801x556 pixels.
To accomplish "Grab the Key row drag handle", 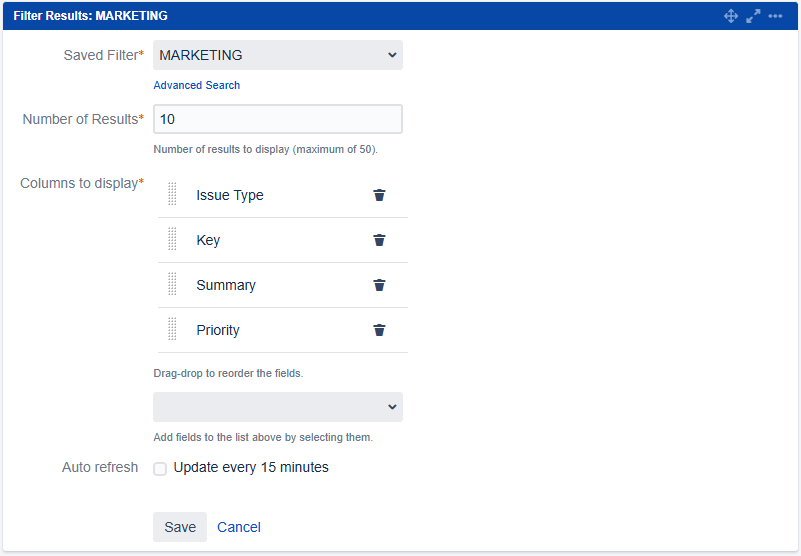I will 172,239.
